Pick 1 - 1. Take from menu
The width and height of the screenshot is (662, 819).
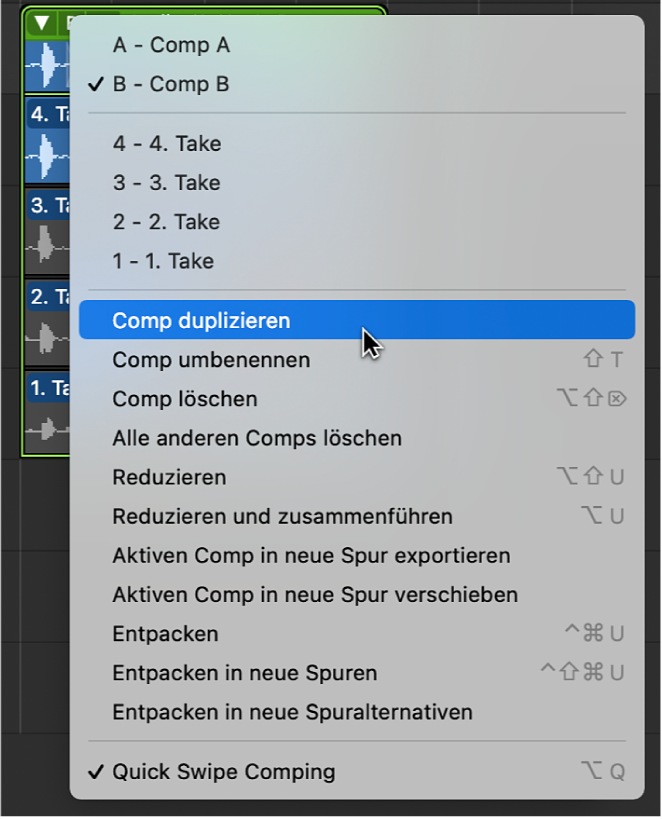163,261
